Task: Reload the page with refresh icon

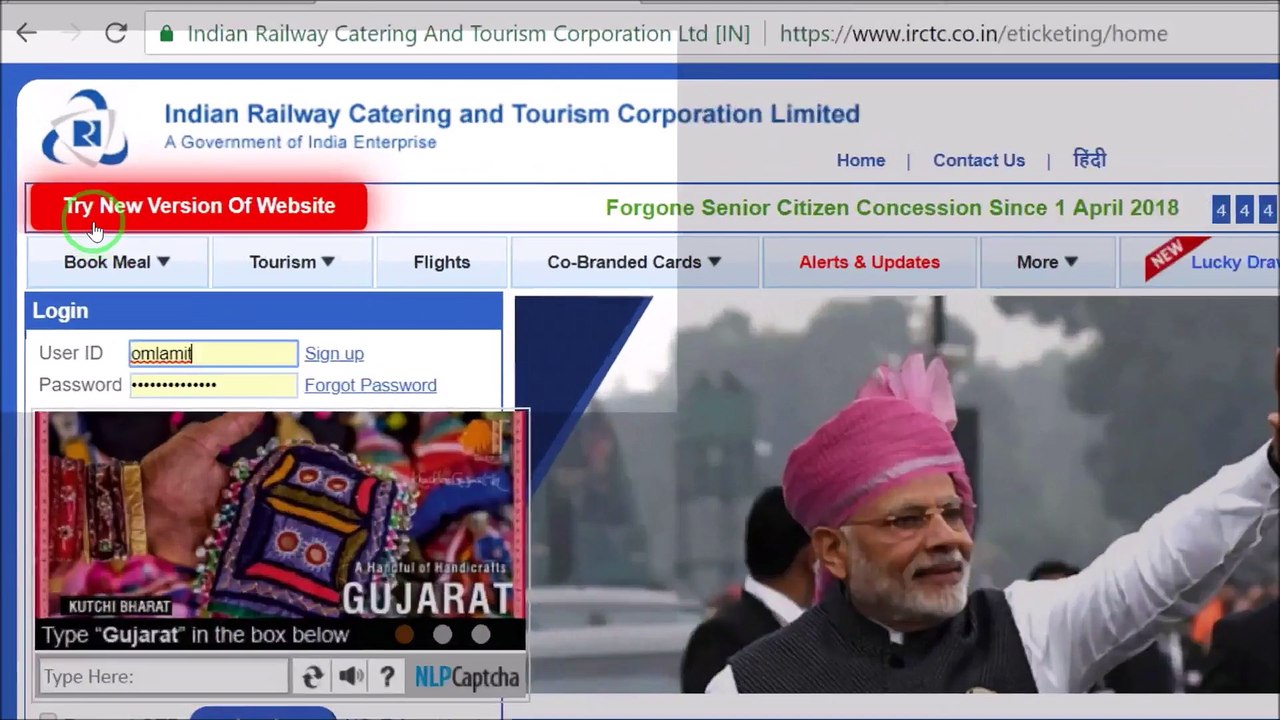Action: (x=116, y=33)
